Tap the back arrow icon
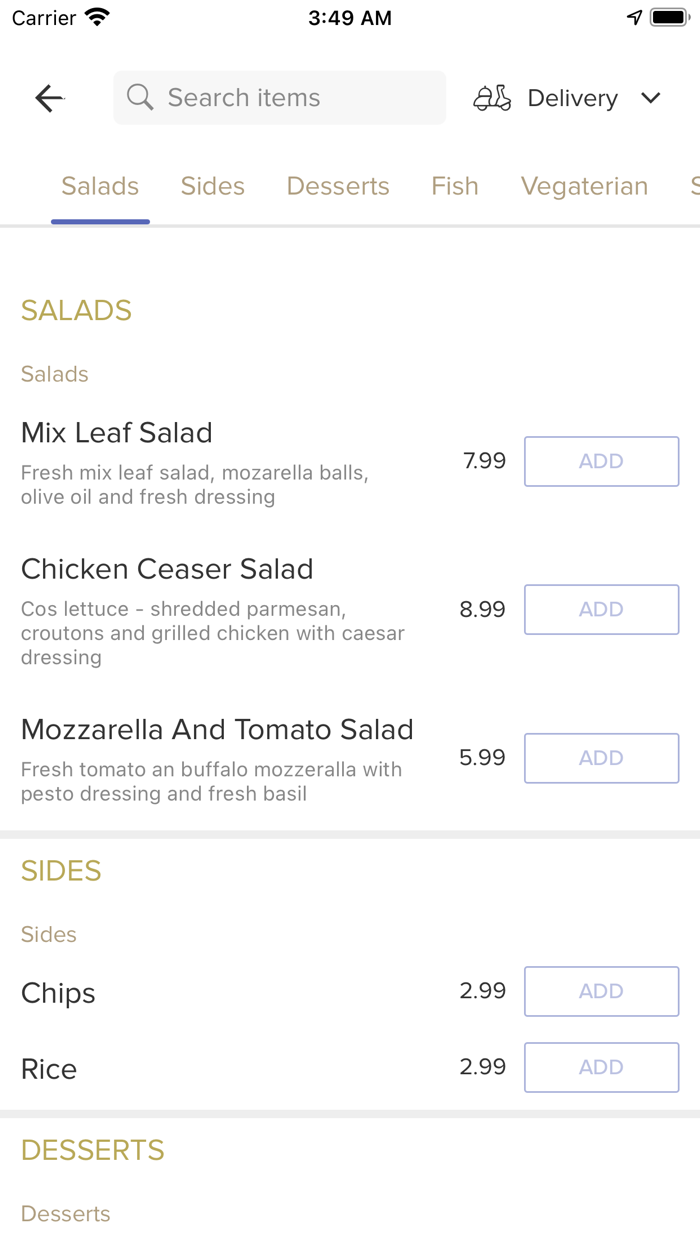This screenshot has height=1244, width=700. 49,98
